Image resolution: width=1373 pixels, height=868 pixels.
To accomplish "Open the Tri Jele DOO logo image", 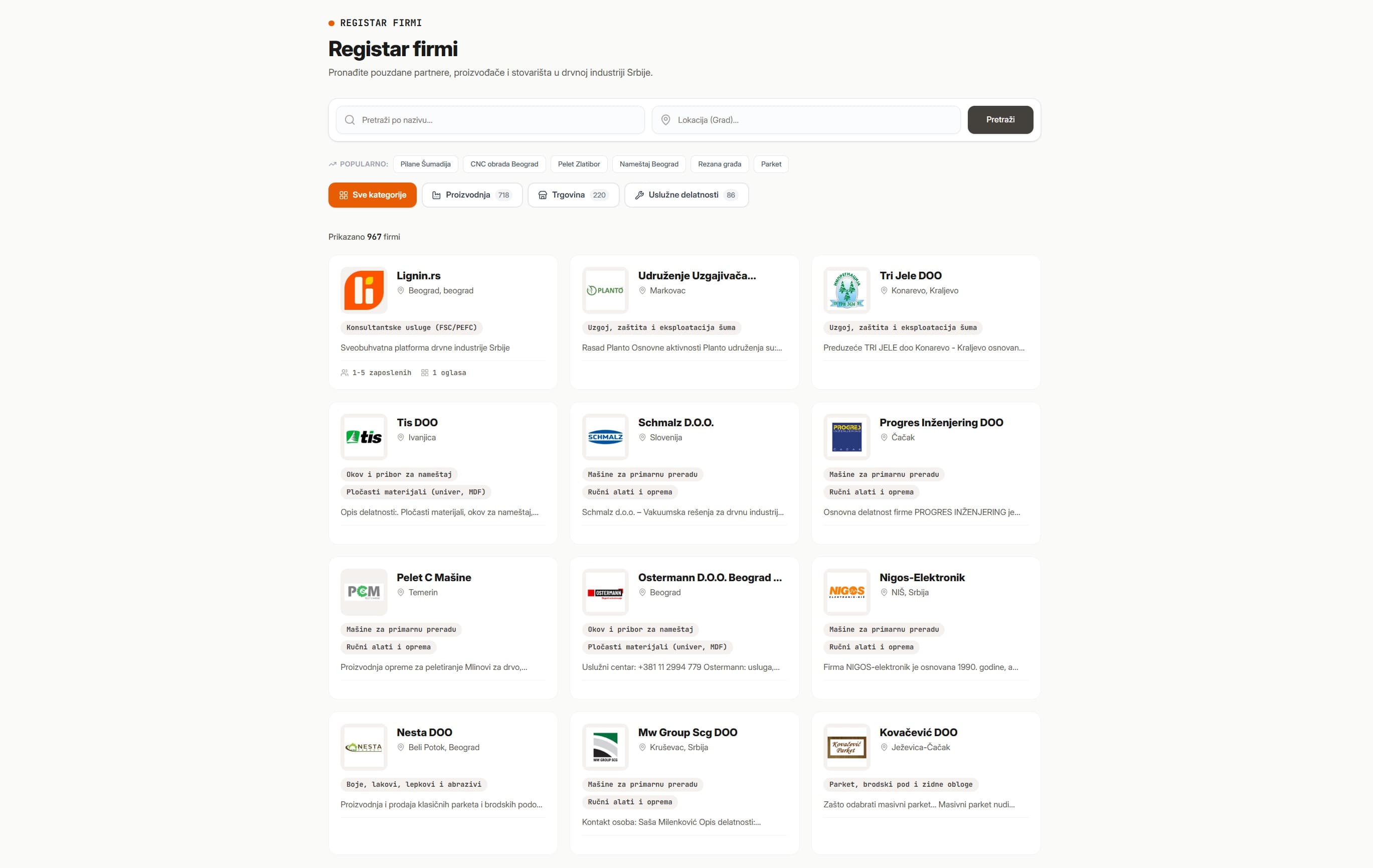I will [846, 290].
